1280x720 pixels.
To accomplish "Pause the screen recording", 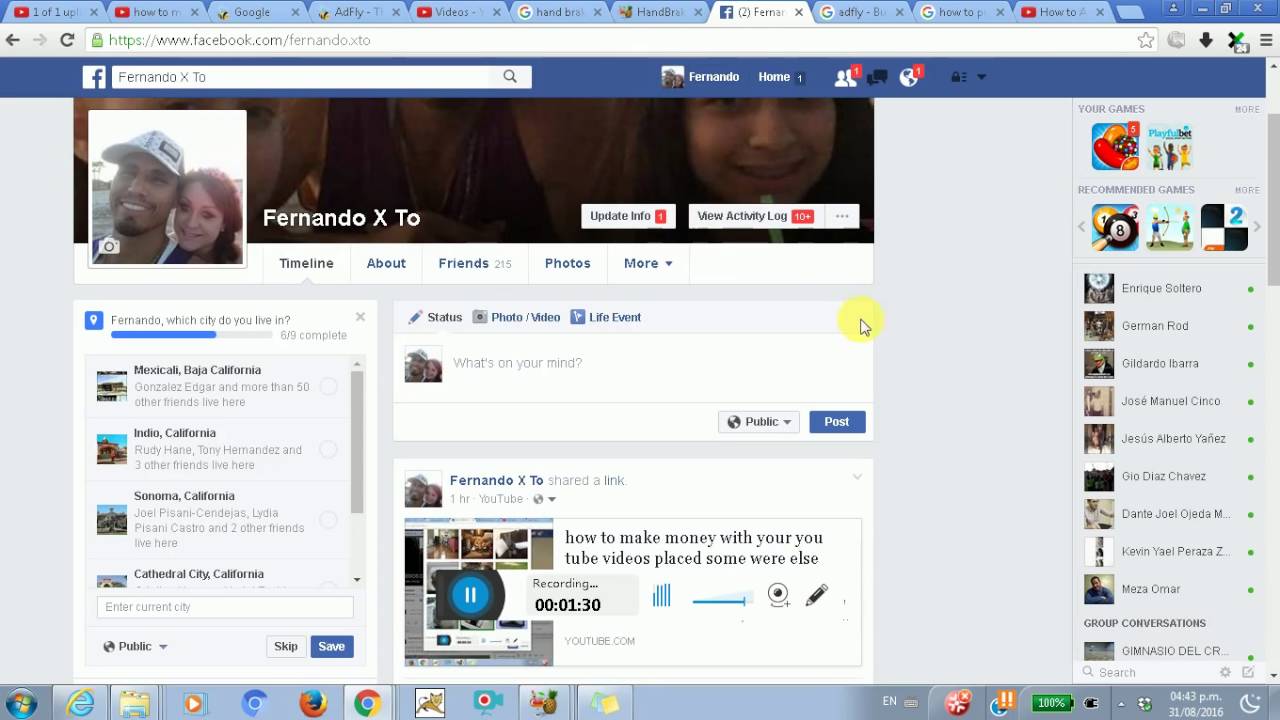I will point(470,595).
